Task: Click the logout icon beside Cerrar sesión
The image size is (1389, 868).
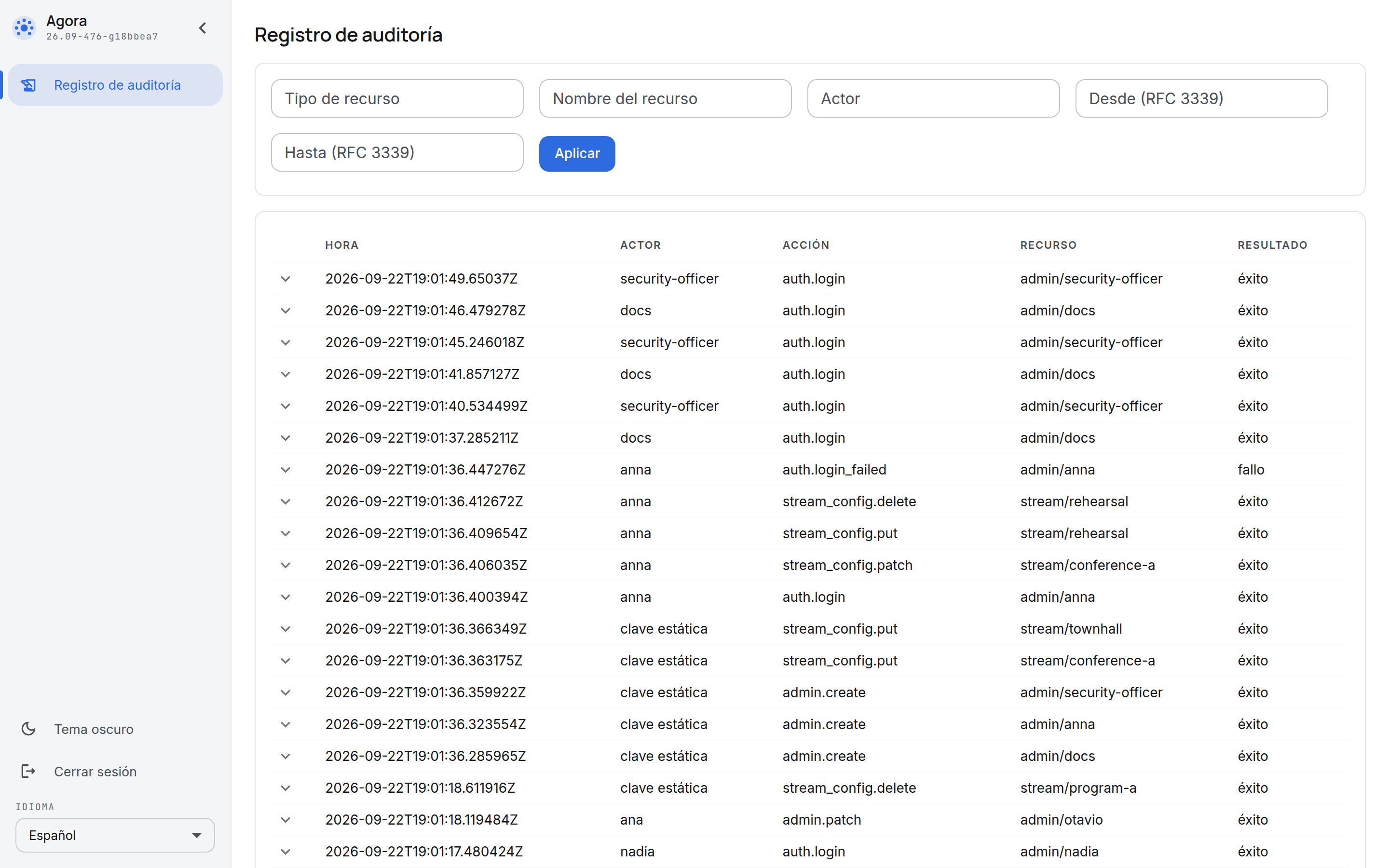Action: (x=29, y=772)
